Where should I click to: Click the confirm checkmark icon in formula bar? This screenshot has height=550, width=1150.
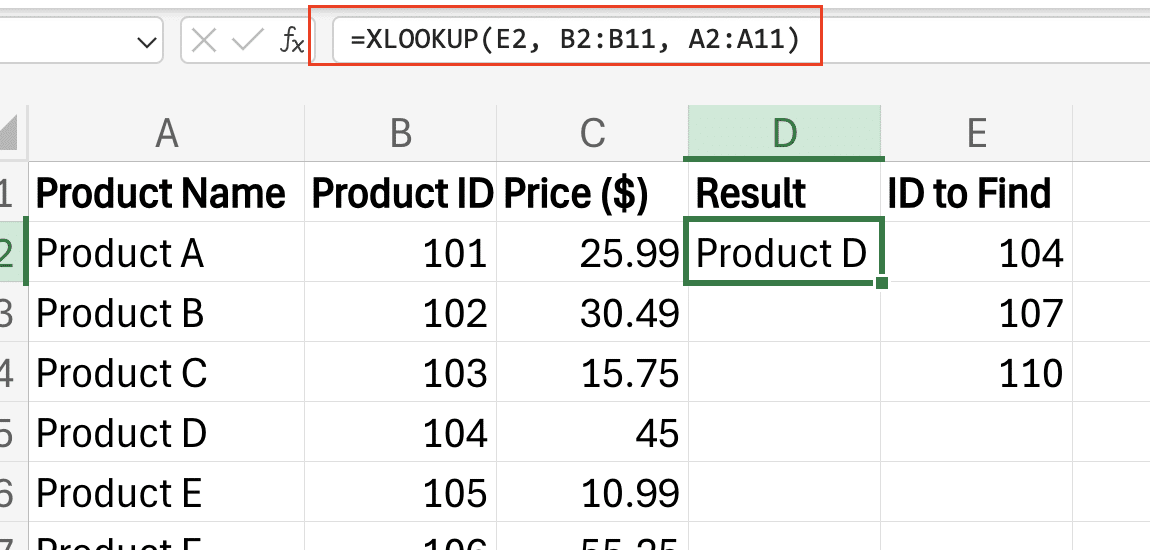247,42
